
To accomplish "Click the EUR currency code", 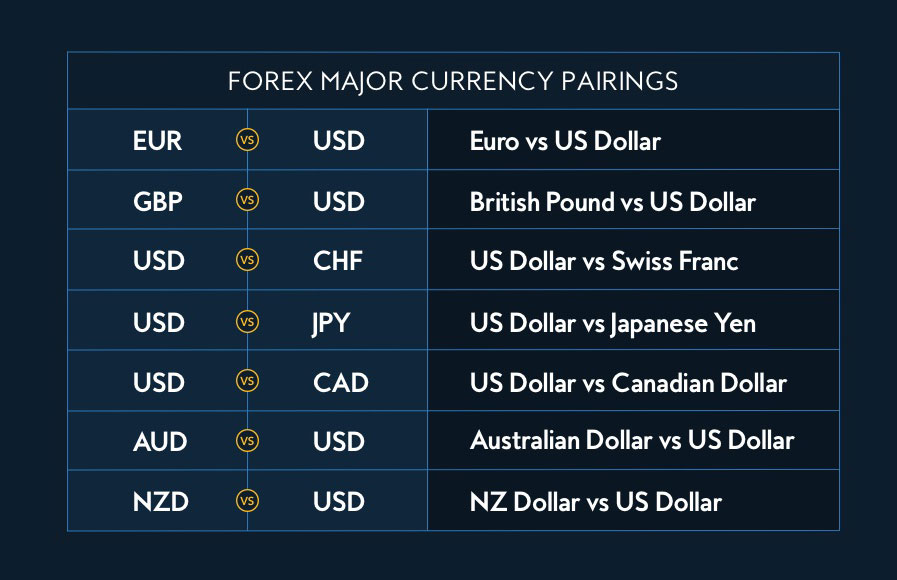I will (157, 141).
